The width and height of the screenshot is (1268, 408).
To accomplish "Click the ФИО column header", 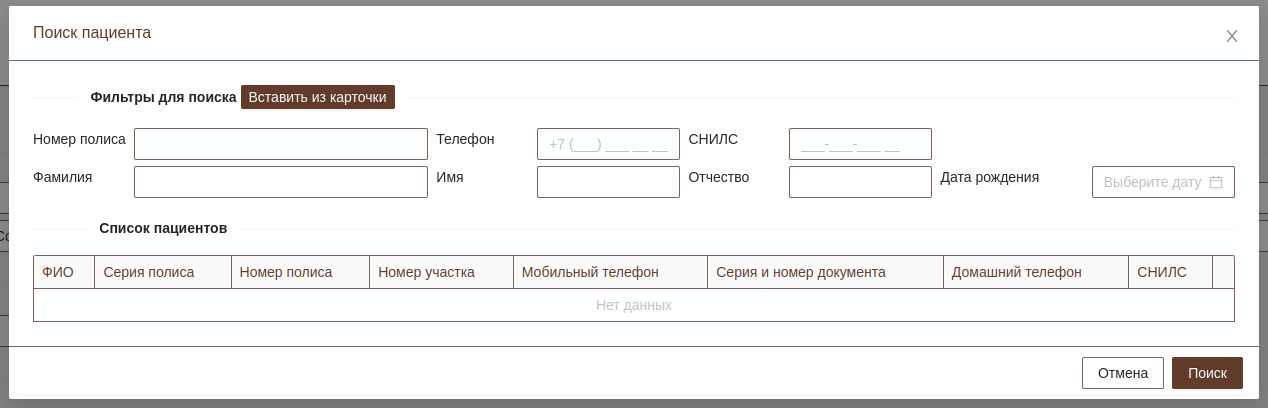I will 58,272.
